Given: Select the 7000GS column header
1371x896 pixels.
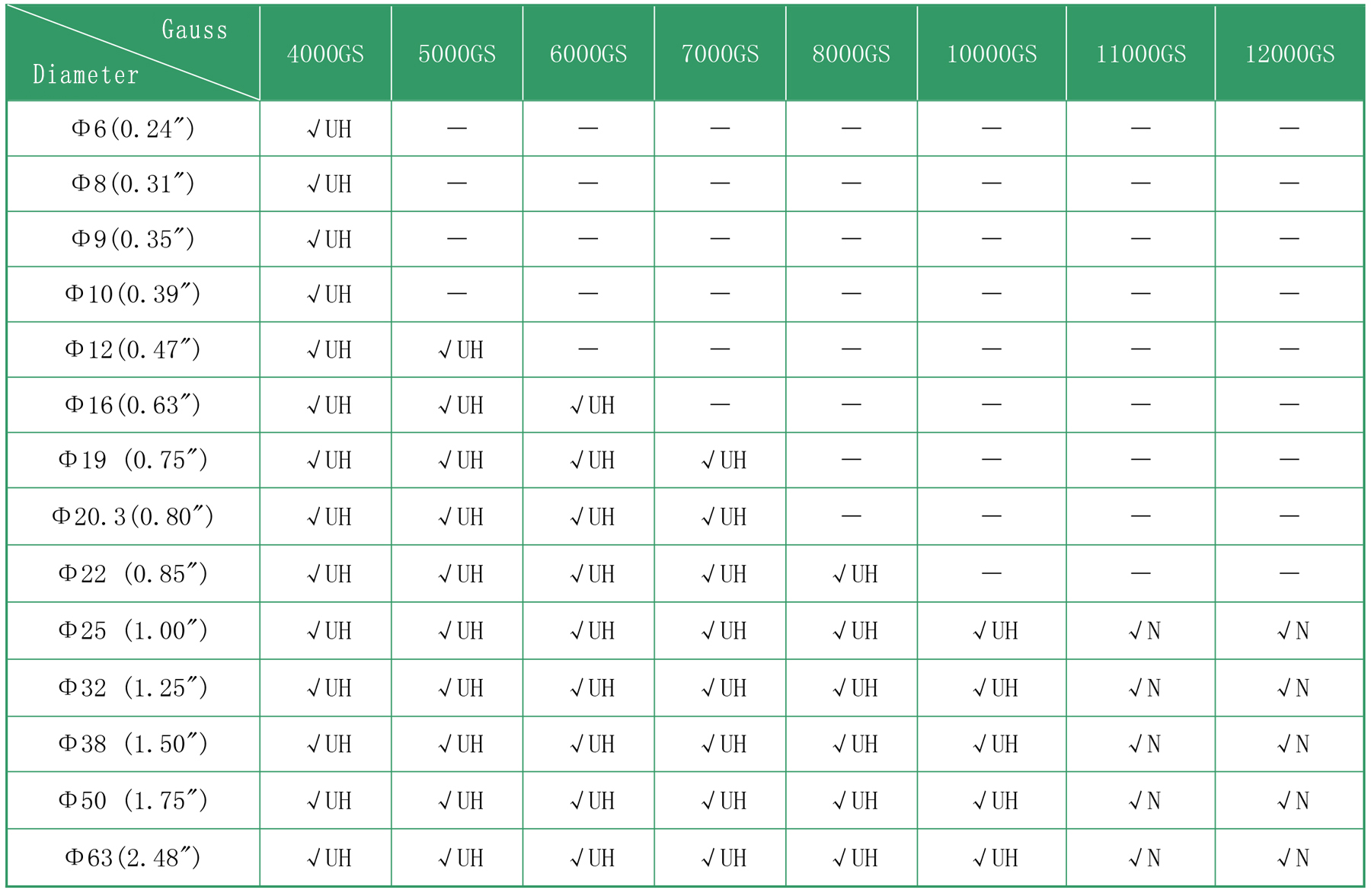Looking at the screenshot, I should tap(720, 54).
